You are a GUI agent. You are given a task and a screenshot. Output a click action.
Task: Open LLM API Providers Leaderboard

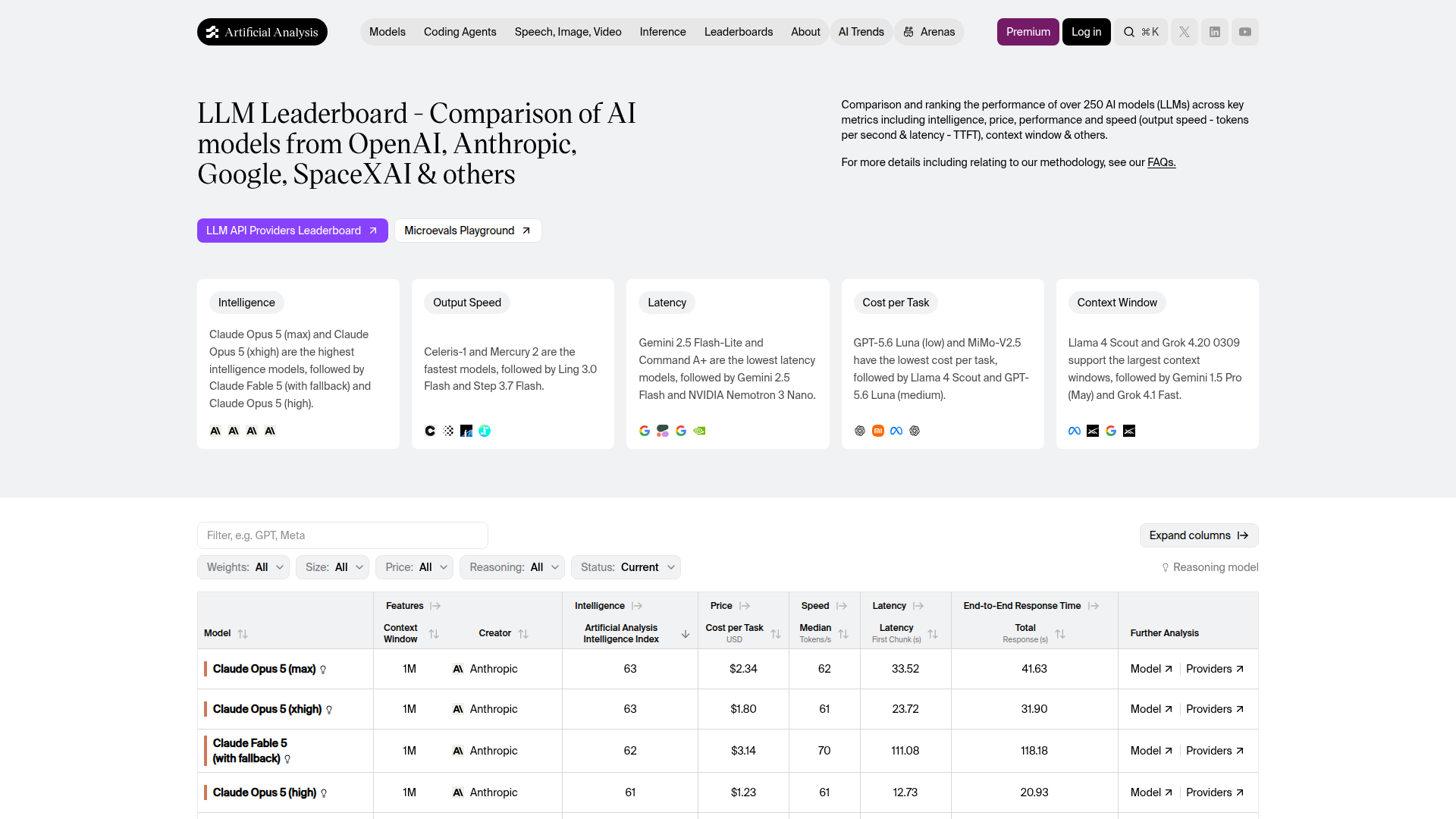tap(293, 231)
